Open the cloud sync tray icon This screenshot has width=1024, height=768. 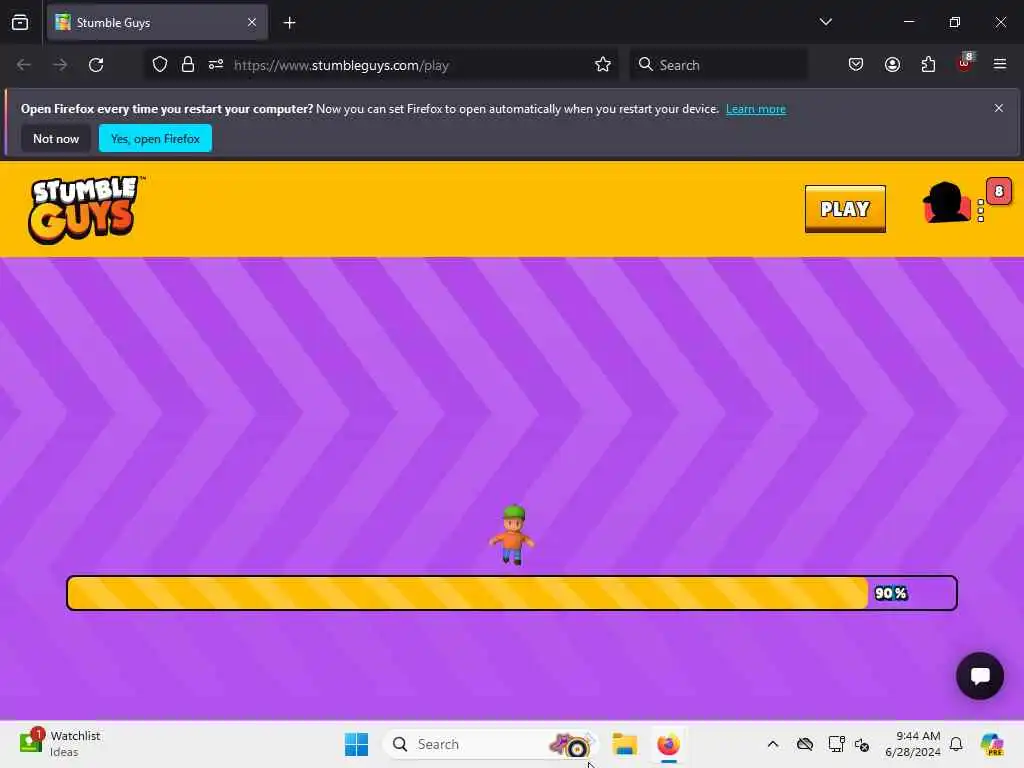tap(805, 744)
